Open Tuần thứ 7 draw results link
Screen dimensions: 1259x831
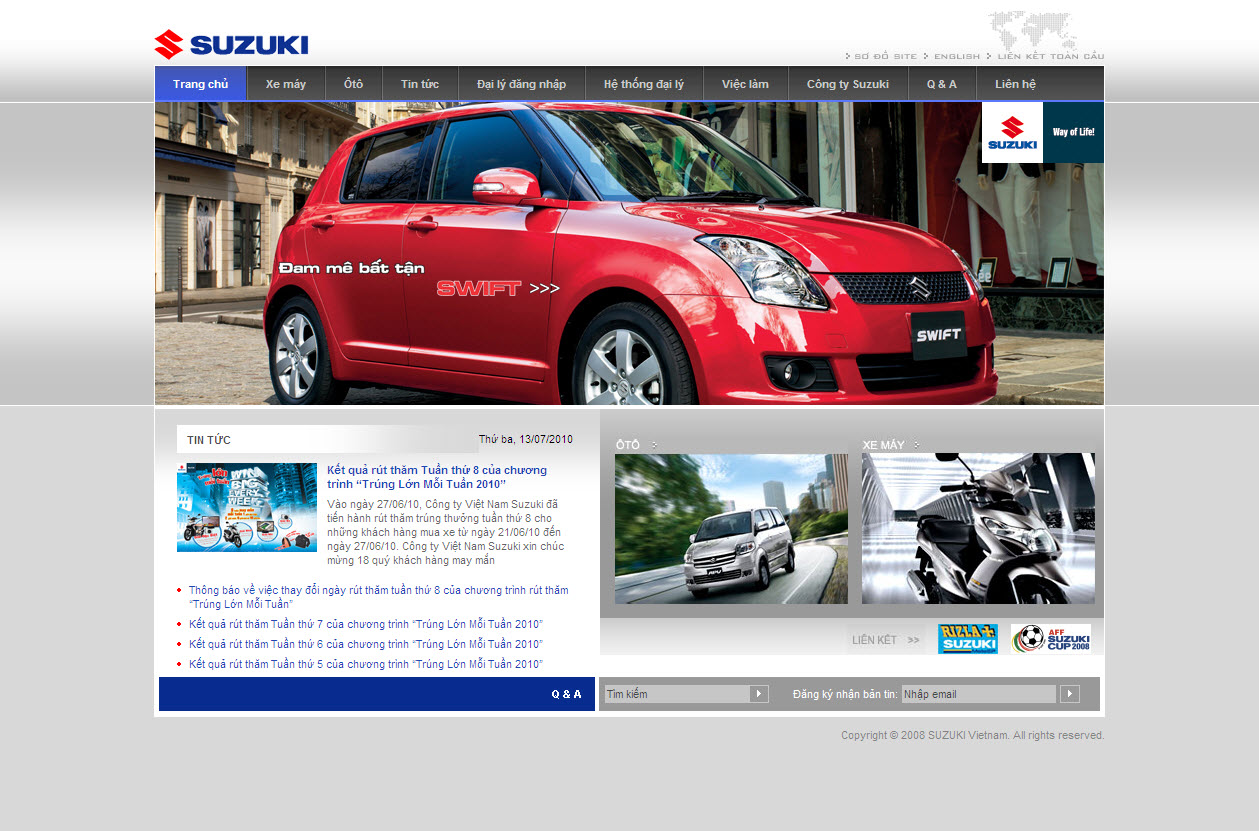point(366,624)
